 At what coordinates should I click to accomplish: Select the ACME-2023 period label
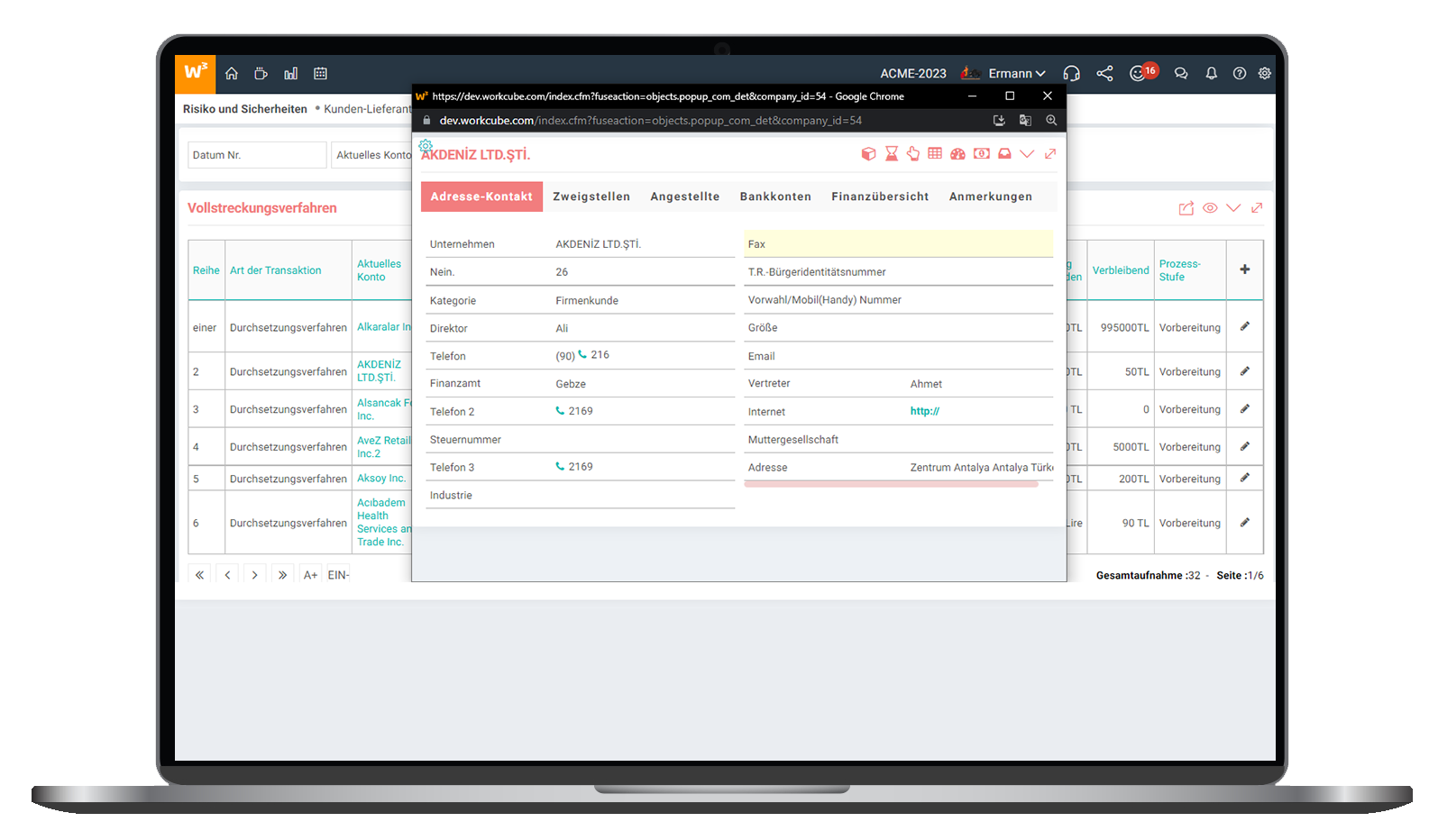coord(913,74)
